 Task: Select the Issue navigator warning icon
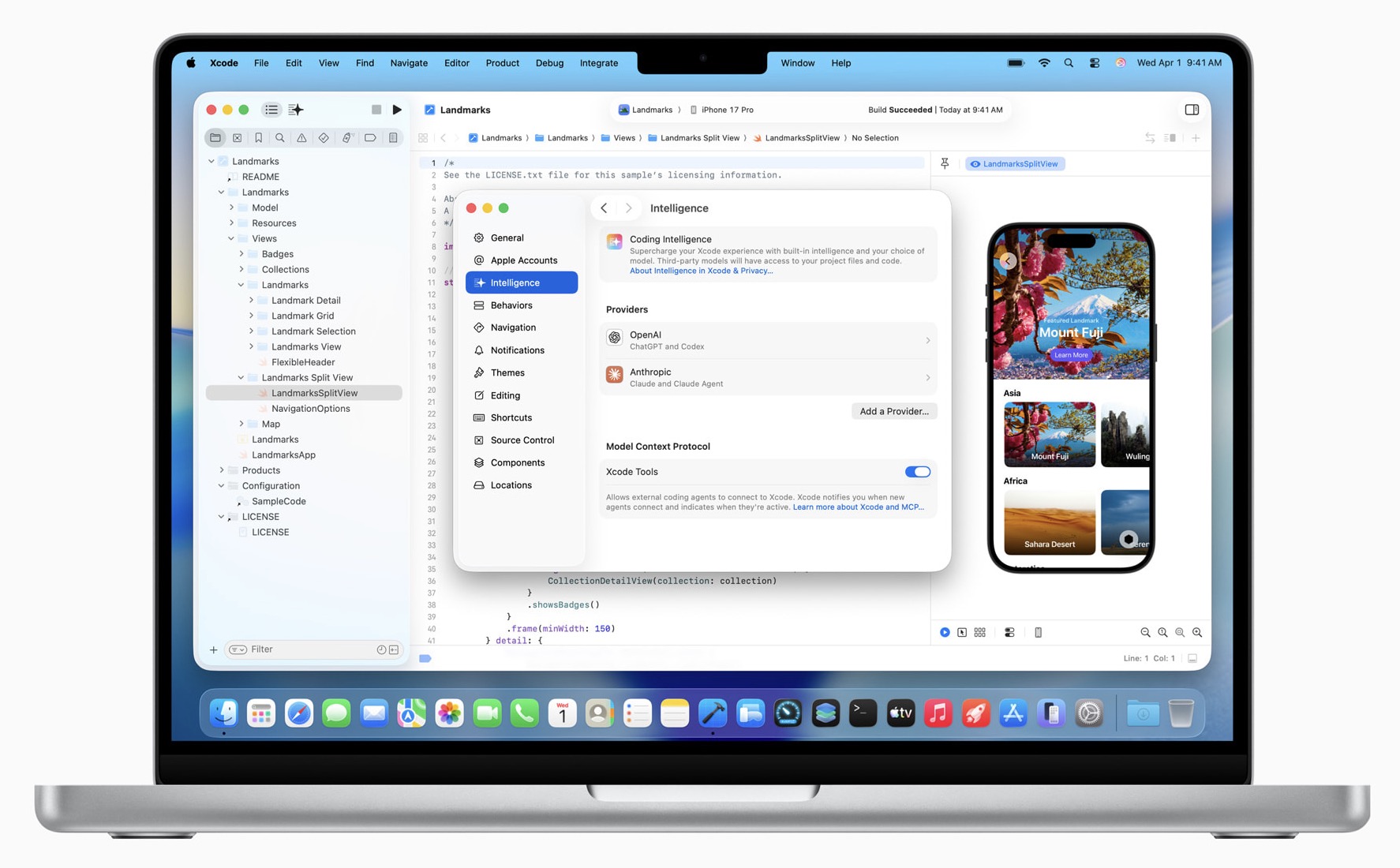pos(301,138)
